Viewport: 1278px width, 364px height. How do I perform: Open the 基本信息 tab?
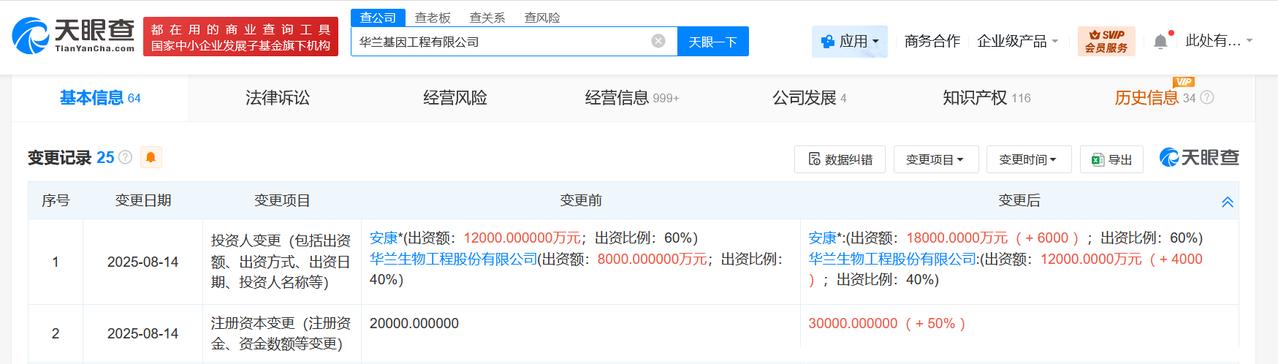[x=99, y=98]
